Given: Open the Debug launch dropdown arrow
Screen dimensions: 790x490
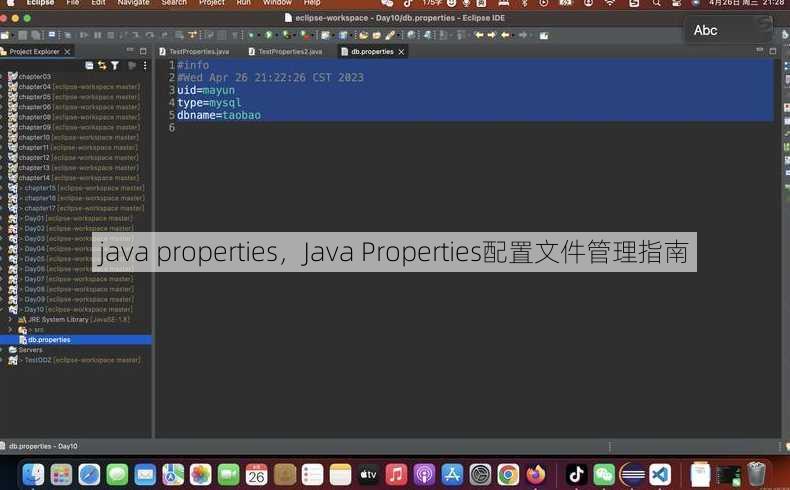Looking at the screenshot, I should tap(258, 35).
